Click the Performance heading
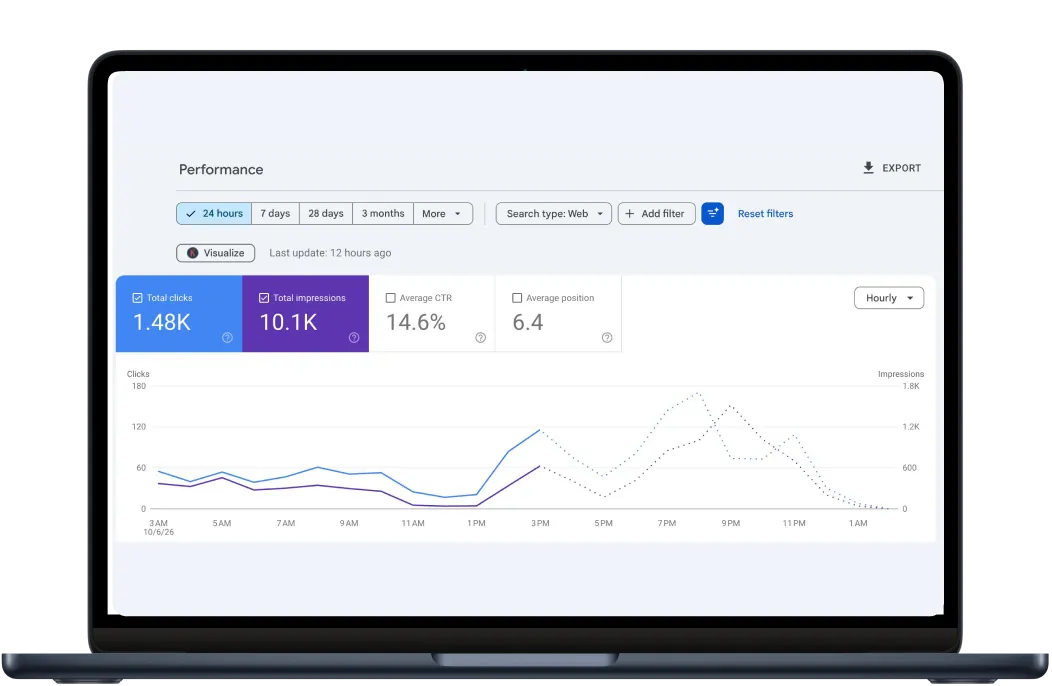Image resolution: width=1052 pixels, height=686 pixels. pyautogui.click(x=221, y=169)
